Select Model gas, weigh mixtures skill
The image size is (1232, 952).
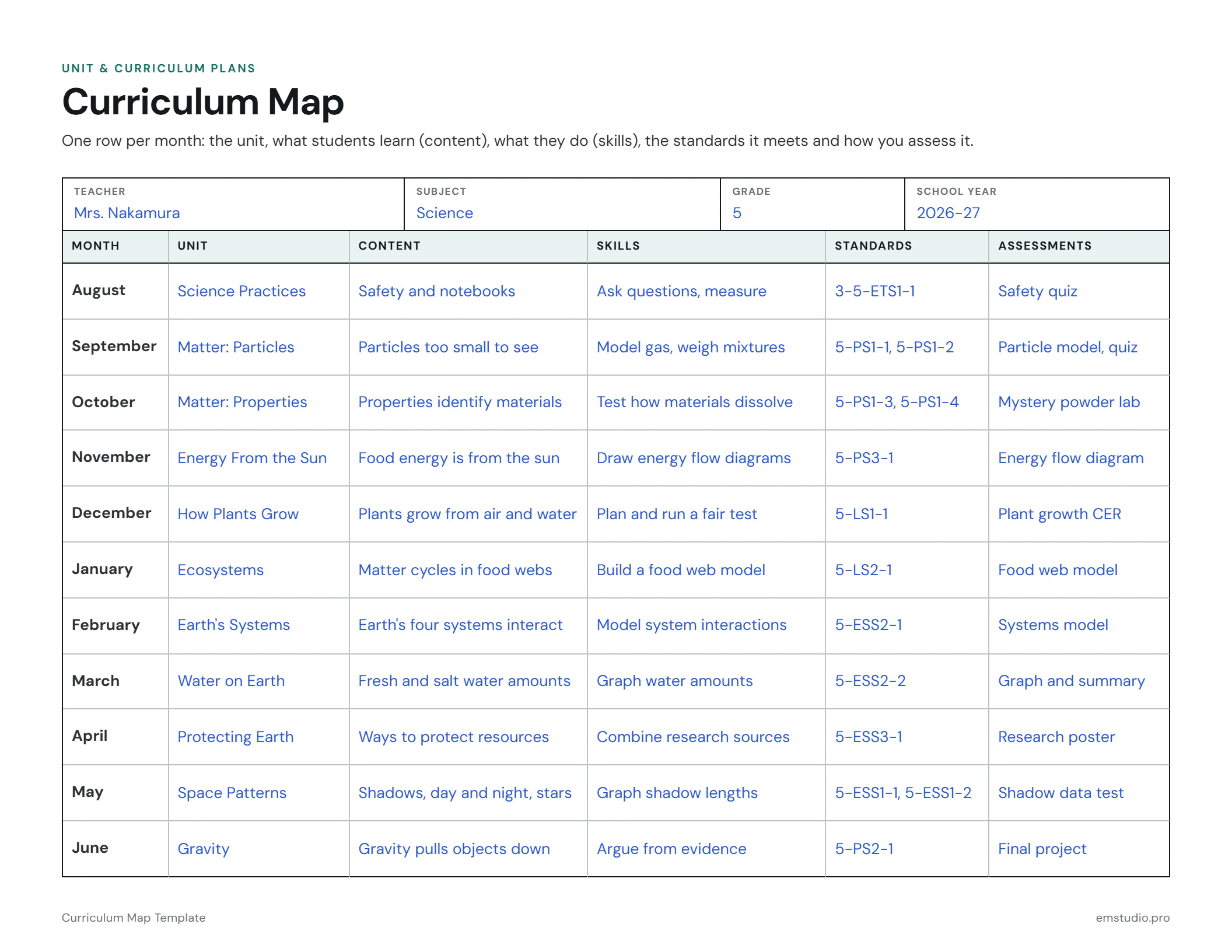691,347
